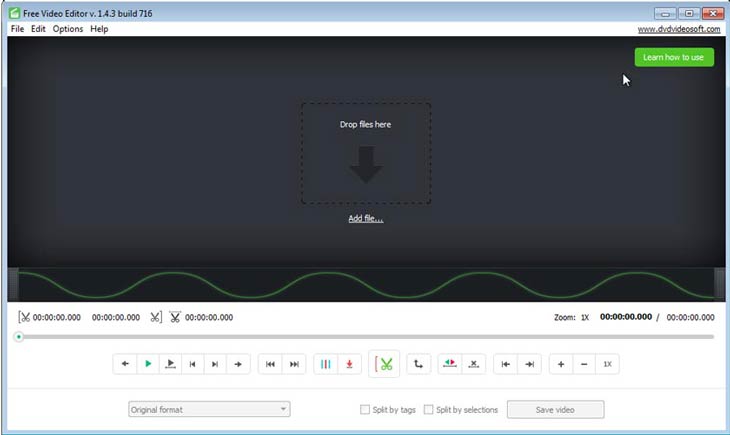Screen dimensions: 730x435
Task: Click the selection start timecode 00:00:00.000
Action: (57, 317)
